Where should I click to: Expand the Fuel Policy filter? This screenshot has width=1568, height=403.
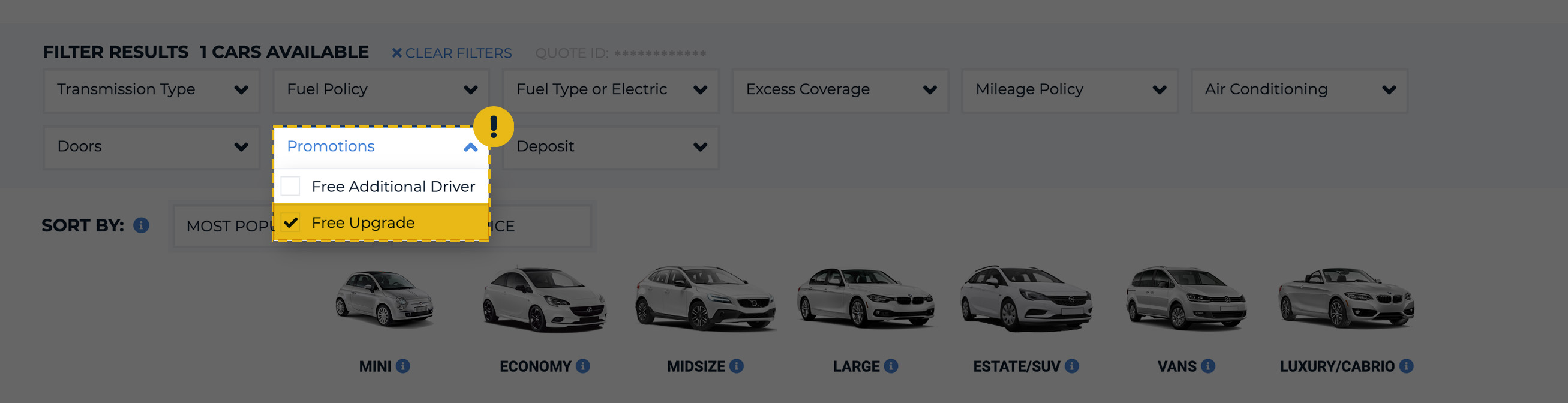click(381, 90)
